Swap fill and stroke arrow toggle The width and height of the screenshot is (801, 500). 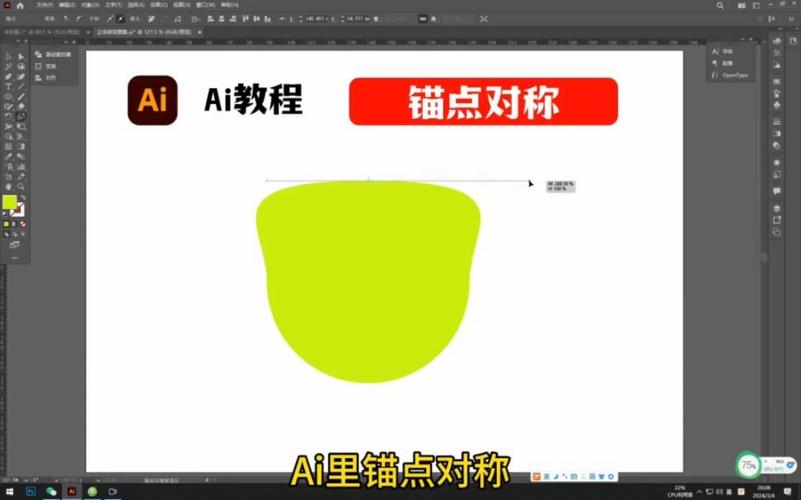tap(23, 197)
